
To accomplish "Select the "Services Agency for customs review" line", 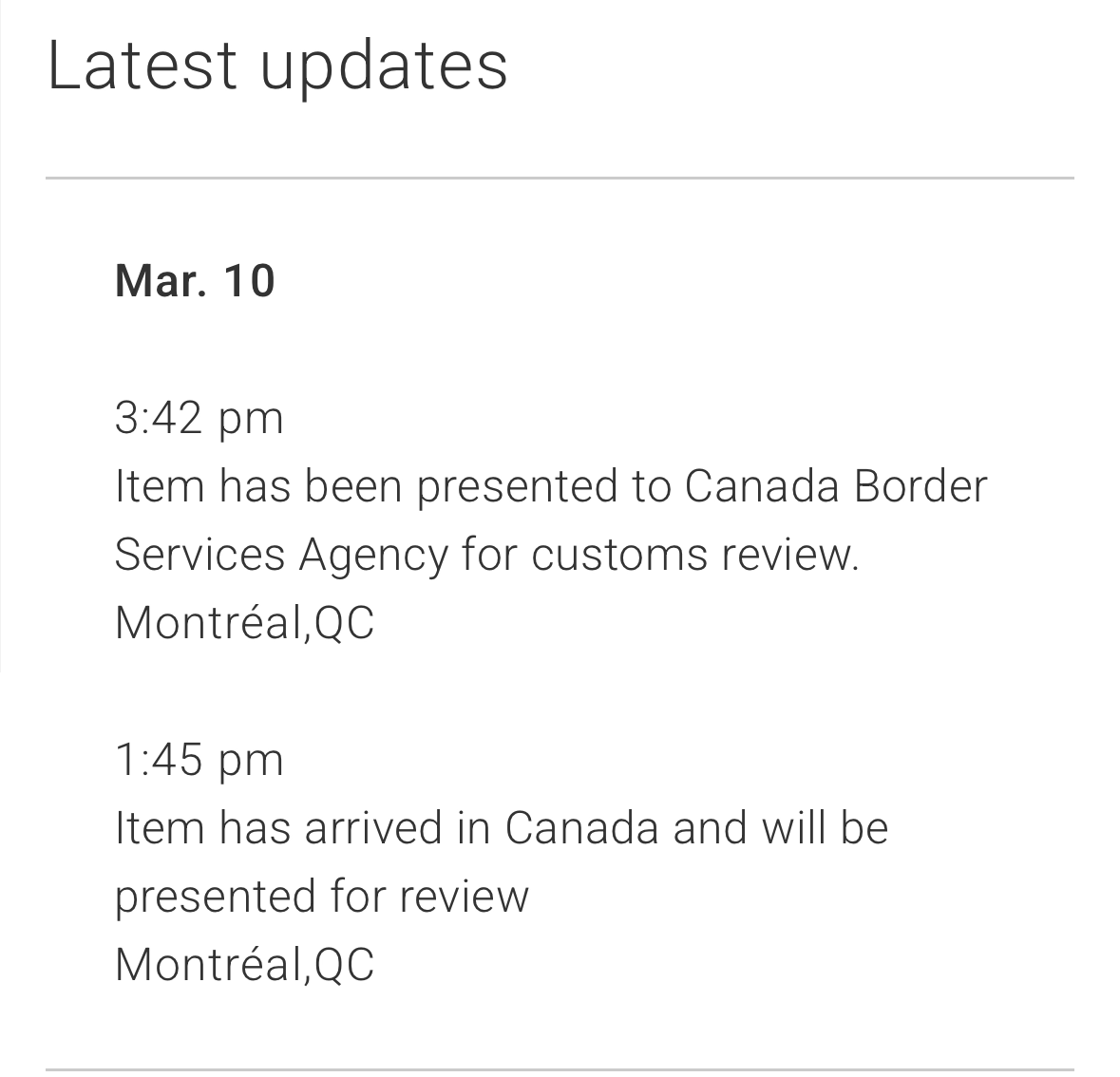I will [486, 555].
